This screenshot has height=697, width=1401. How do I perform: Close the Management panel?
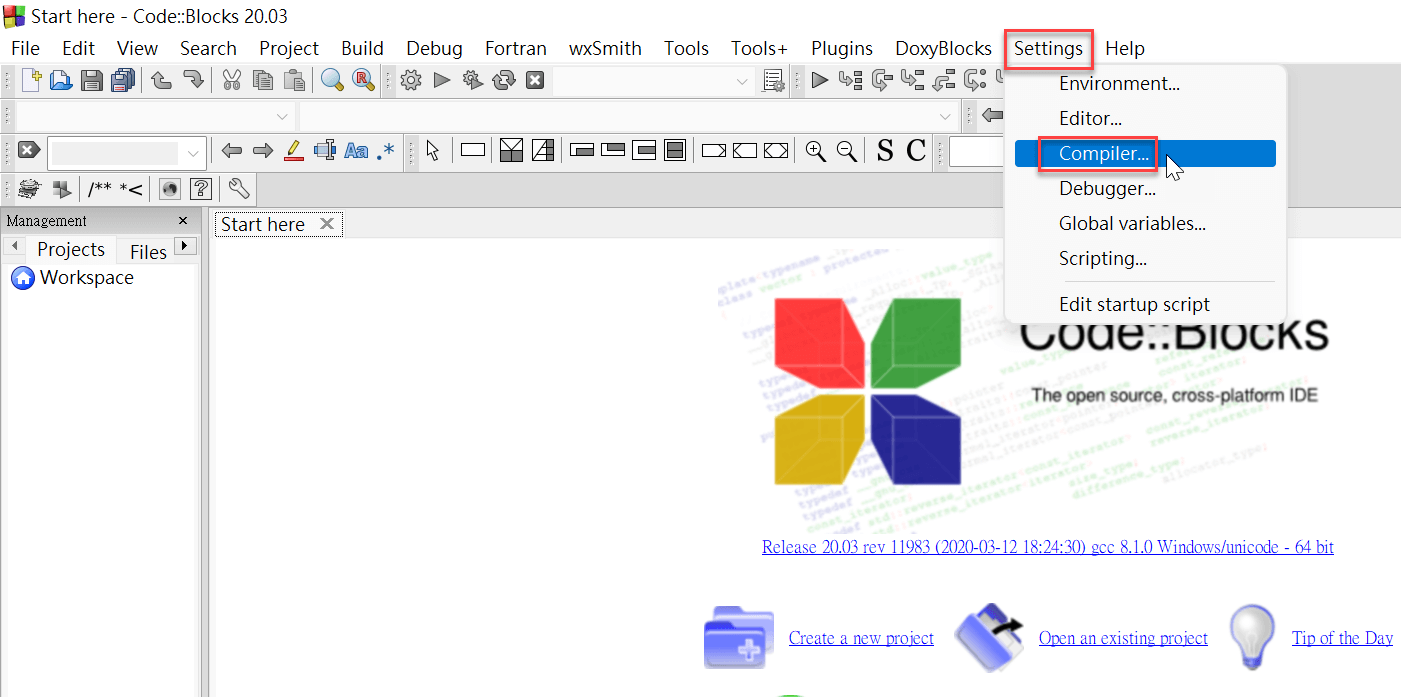183,221
